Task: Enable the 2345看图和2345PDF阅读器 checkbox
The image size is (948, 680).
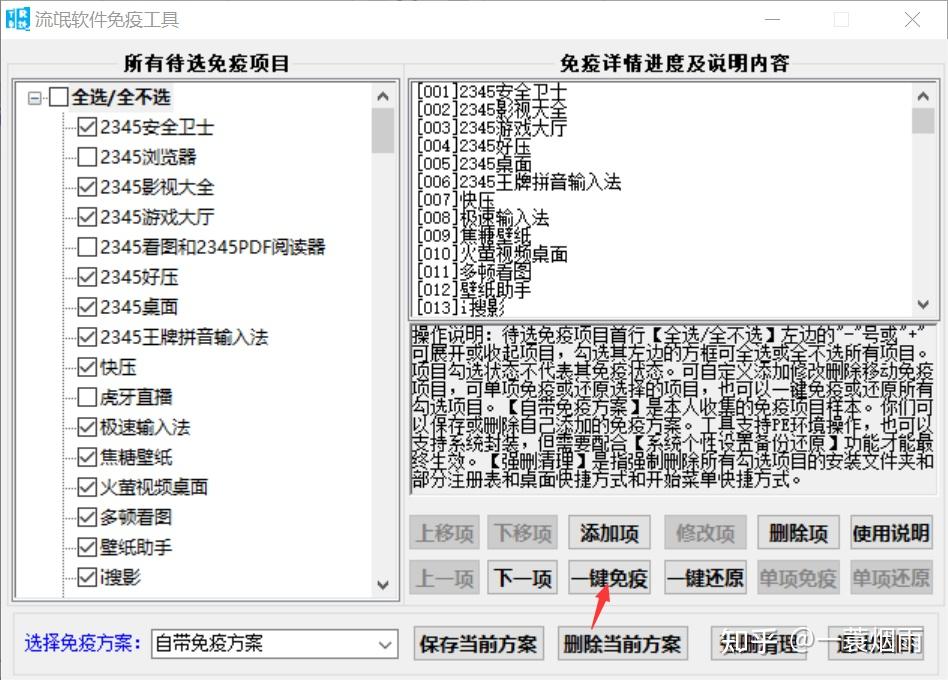Action: (x=87, y=247)
